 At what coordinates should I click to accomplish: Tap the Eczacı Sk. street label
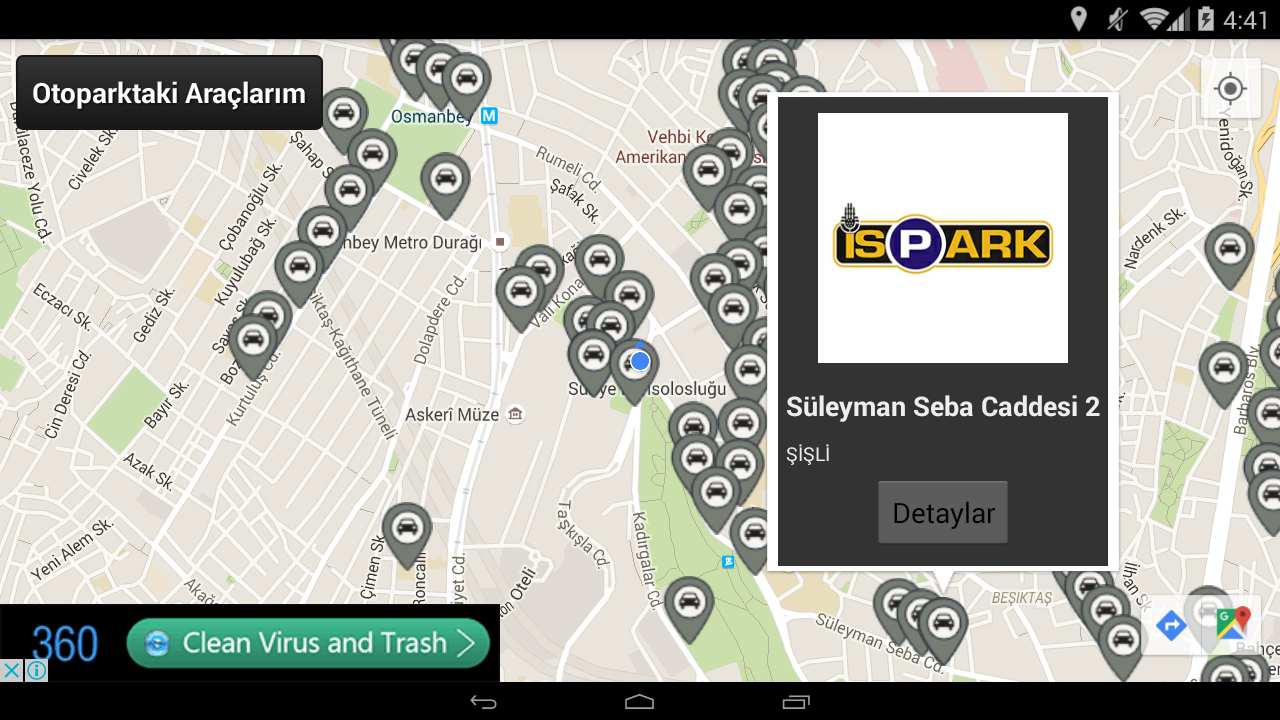(x=63, y=306)
